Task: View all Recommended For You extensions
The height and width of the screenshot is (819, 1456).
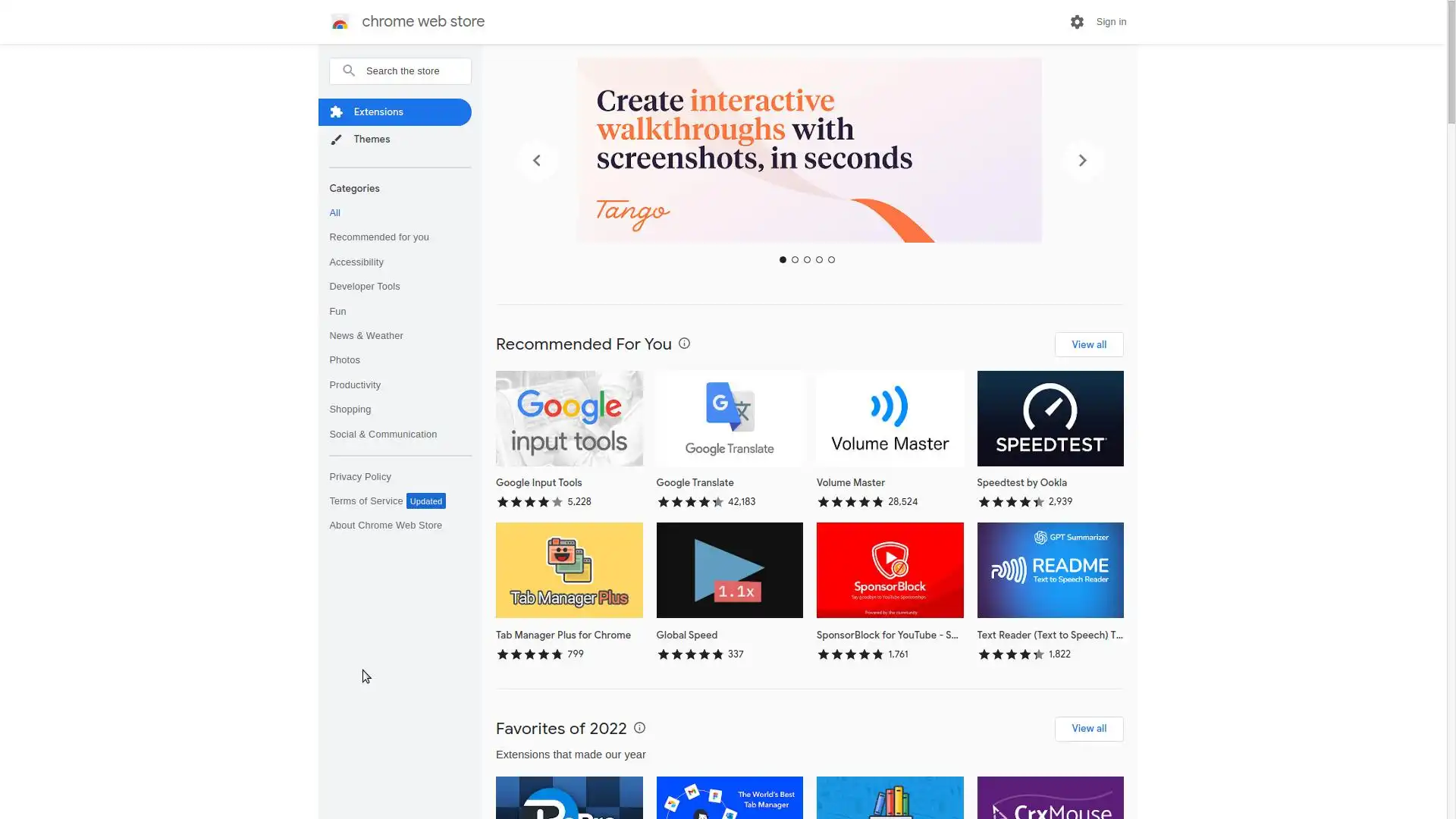Action: 1088,344
